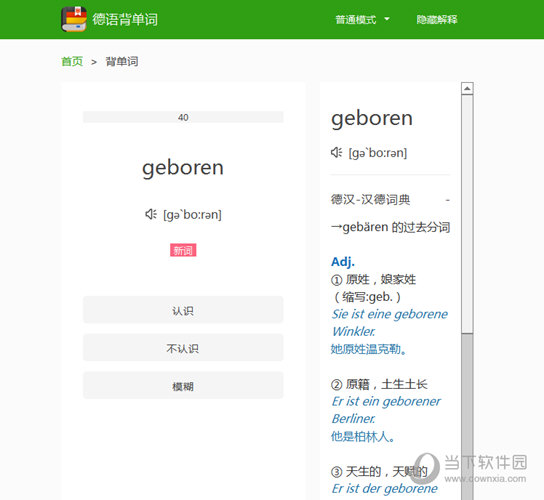Click the Adj. part-of-speech label
544x500 pixels.
click(x=343, y=262)
